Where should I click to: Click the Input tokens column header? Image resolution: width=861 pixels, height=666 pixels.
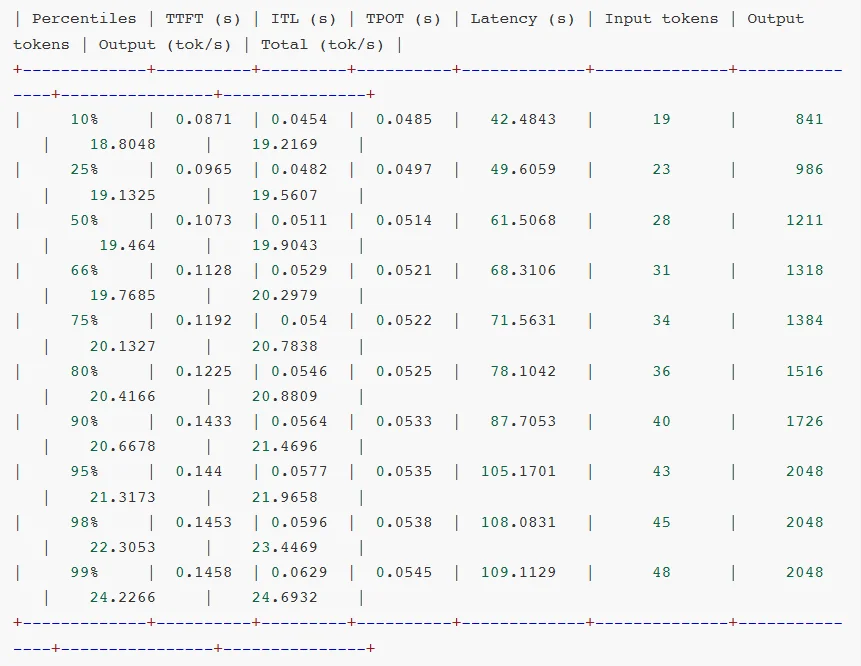[x=661, y=19]
